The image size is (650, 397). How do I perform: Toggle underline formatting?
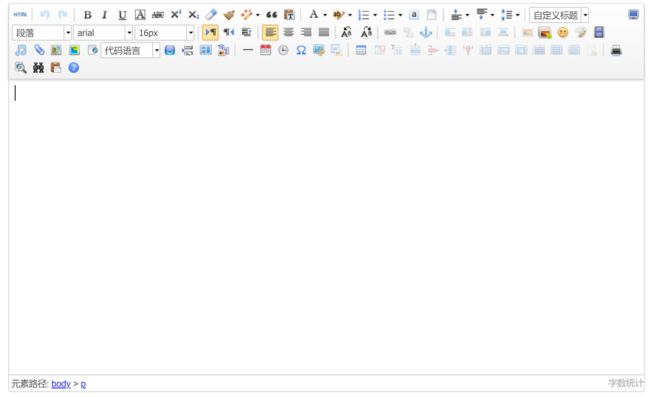[122, 15]
